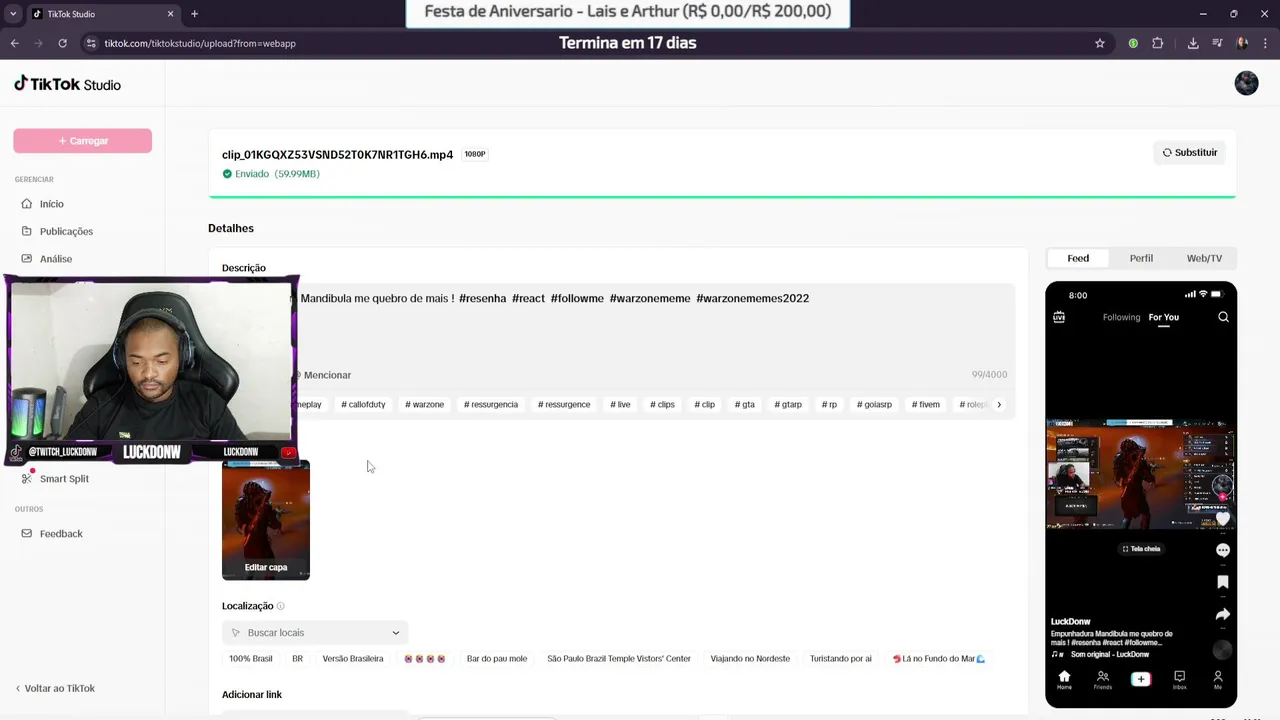Click Tela cheia button in preview
Viewport: 1280px width, 720px height.
[1141, 549]
